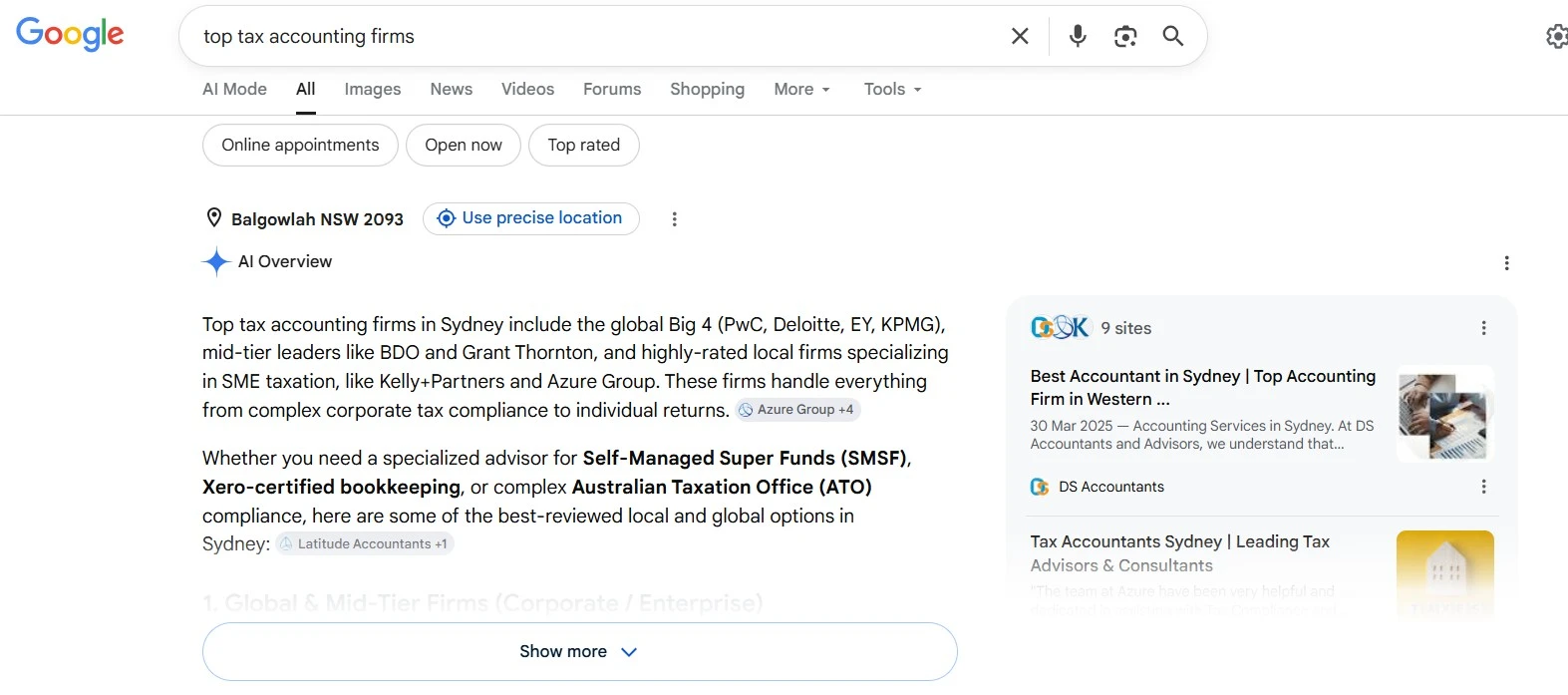Viewport: 1568px width, 695px height.
Task: Toggle the Top rated filter chip
Action: (x=583, y=145)
